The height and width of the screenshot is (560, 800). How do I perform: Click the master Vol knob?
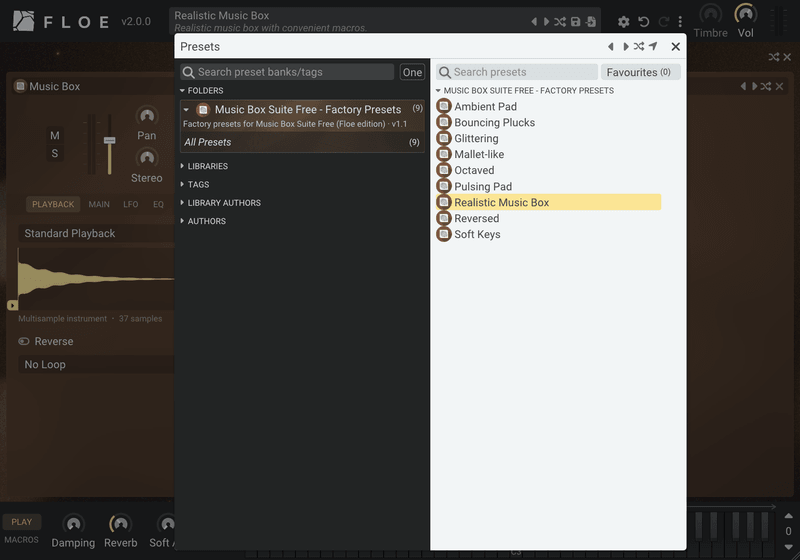pyautogui.click(x=745, y=14)
